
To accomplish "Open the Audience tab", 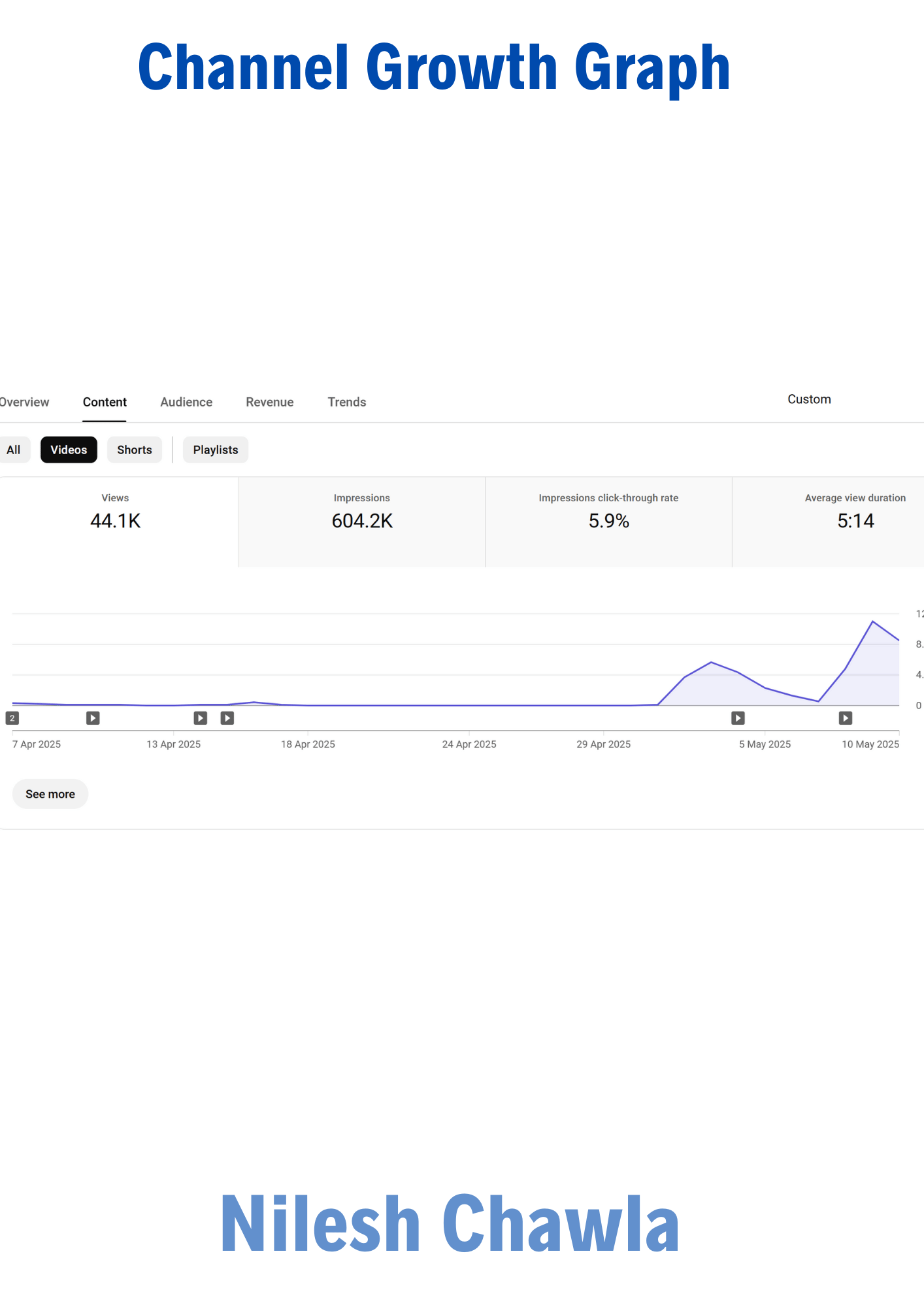I will 186,402.
